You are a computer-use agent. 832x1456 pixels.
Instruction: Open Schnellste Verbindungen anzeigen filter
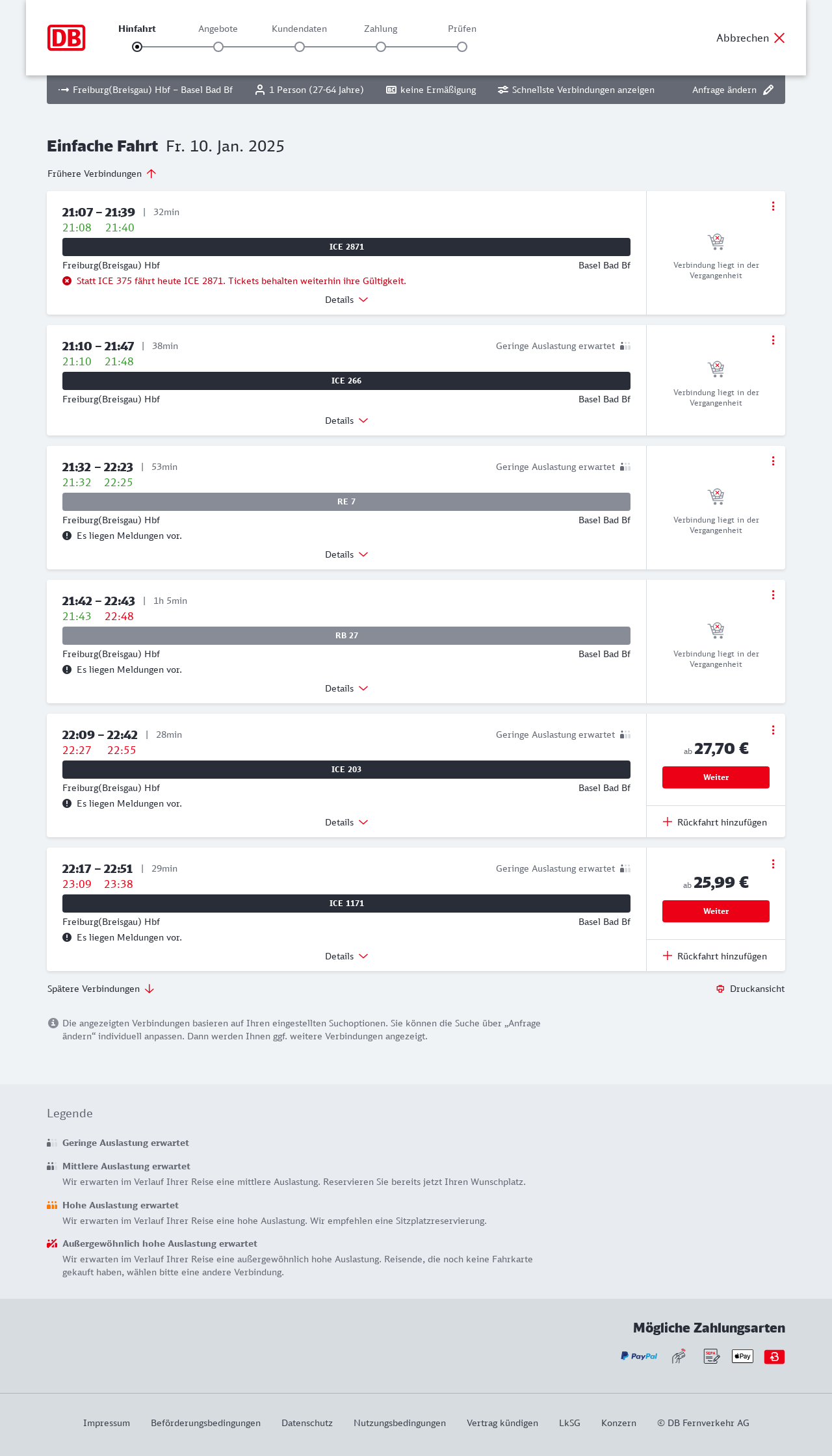[x=576, y=90]
